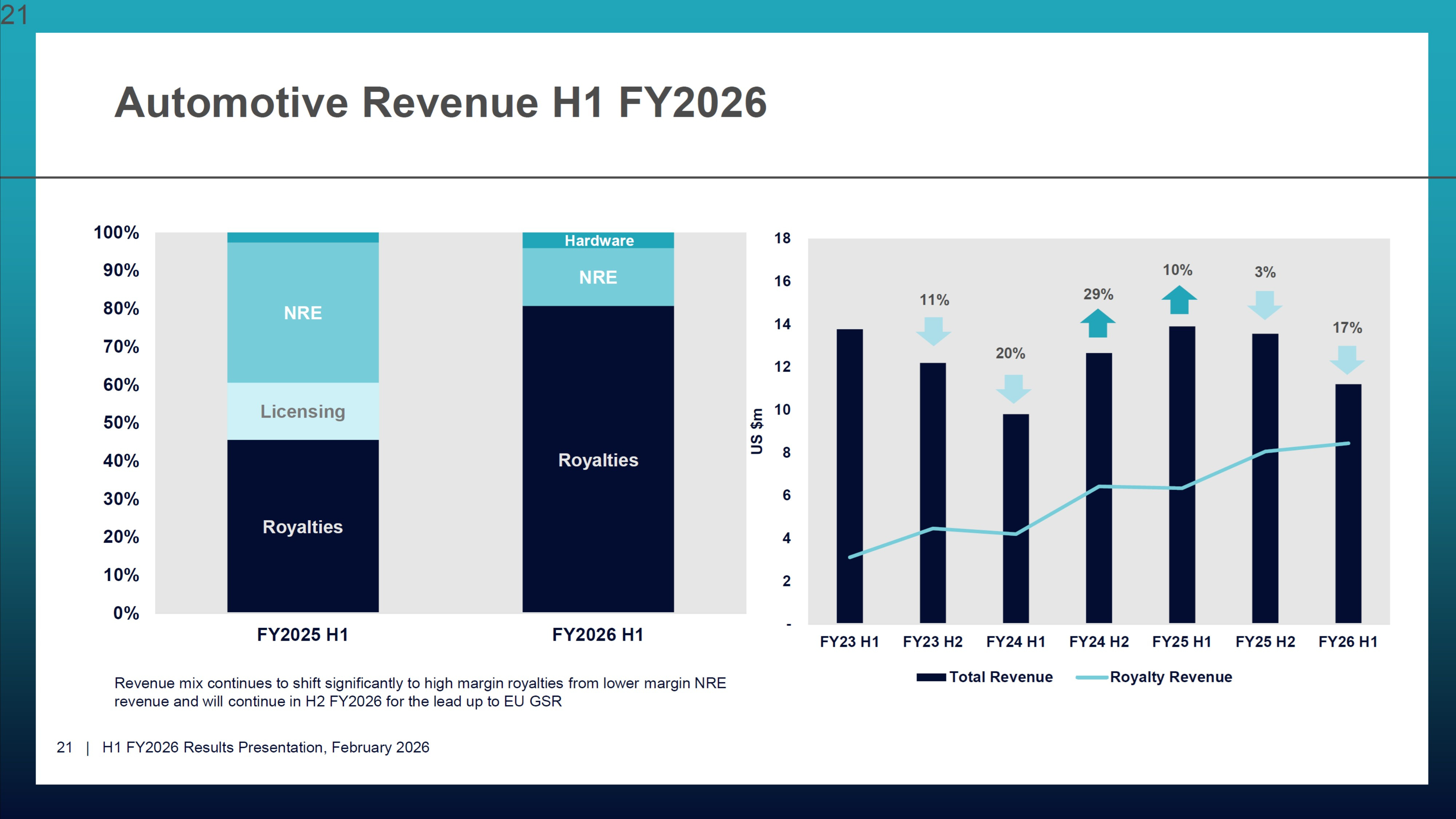Click the FY2025 H1 axis label
1456x819 pixels.
point(302,635)
